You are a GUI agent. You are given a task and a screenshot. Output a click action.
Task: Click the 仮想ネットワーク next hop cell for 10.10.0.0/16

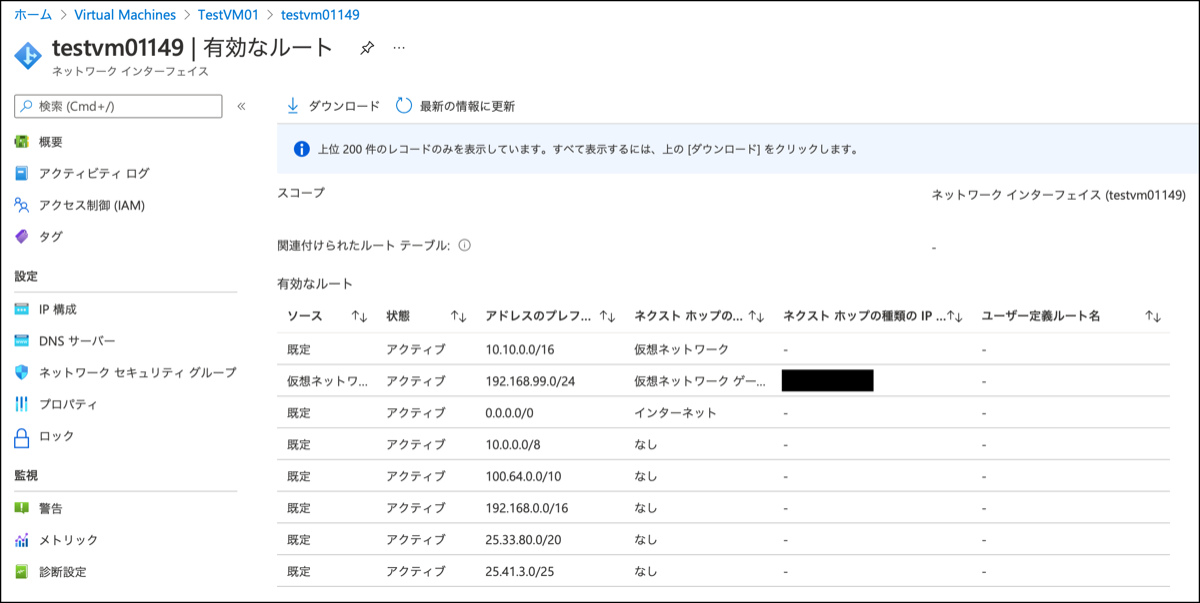tap(682, 349)
